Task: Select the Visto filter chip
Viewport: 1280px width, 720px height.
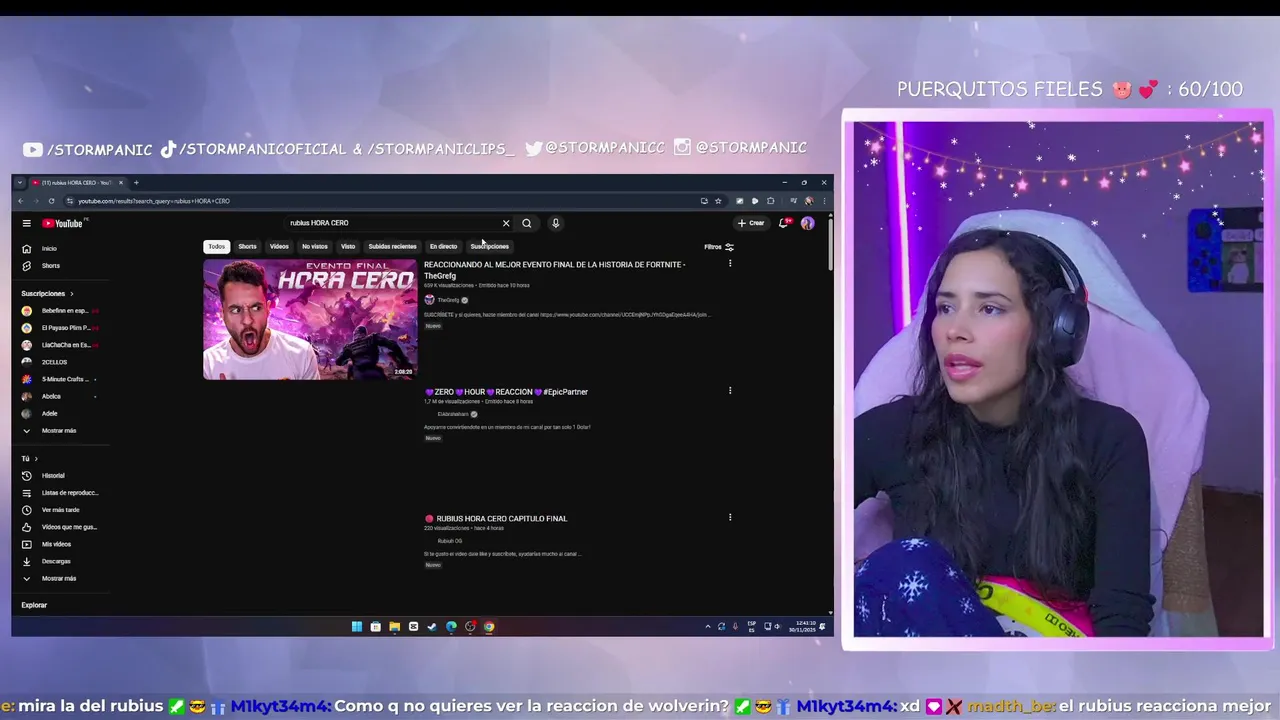Action: point(348,247)
